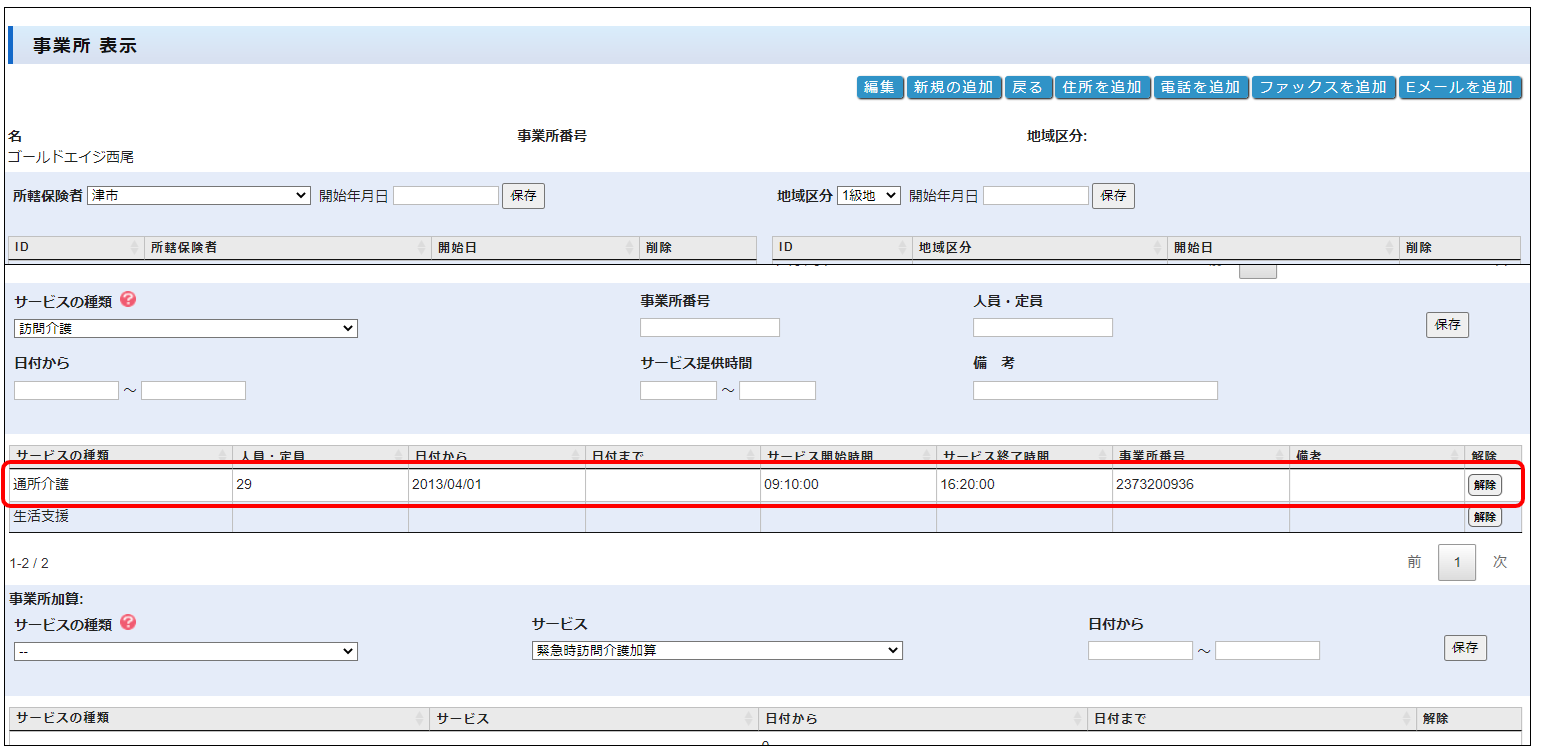The width and height of the screenshot is (1542, 756).
Task: Click the 編集 button
Action: pos(880,88)
